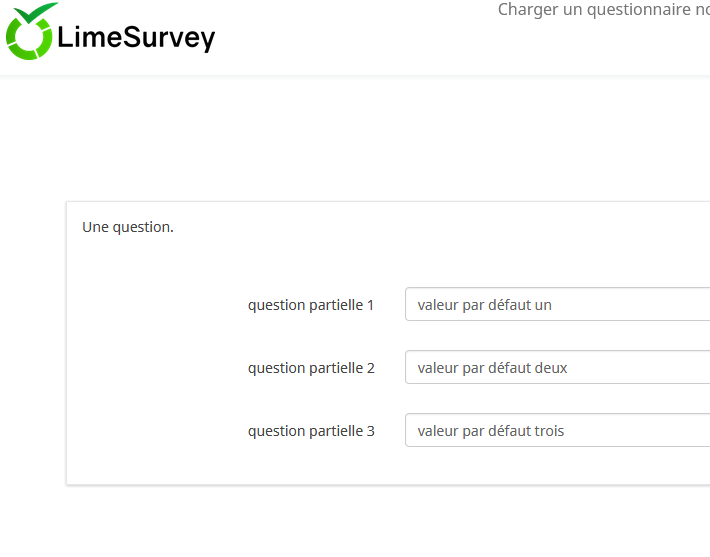Click the LimeSurvey wordmark text

point(136,38)
